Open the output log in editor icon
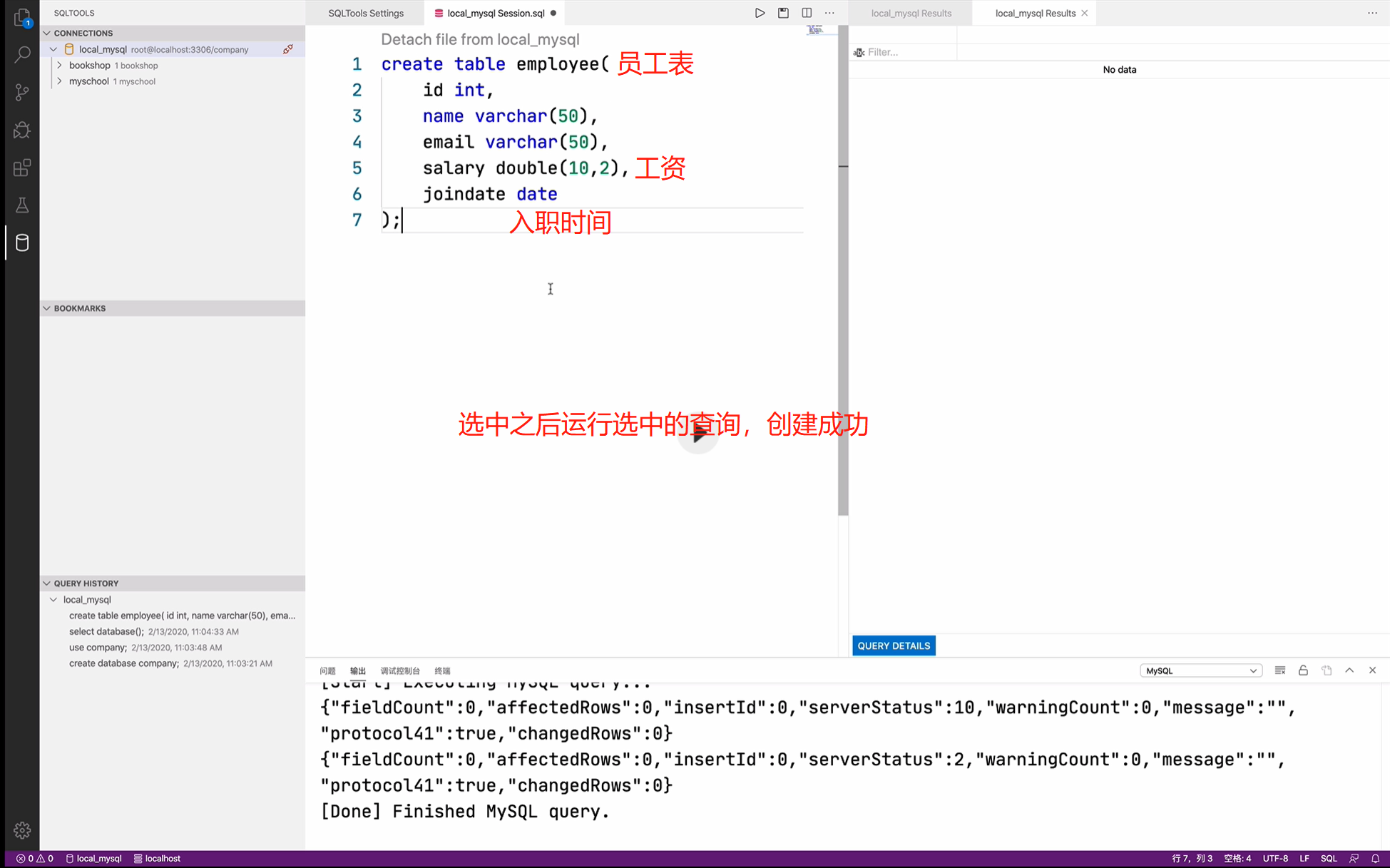The image size is (1390, 868). [x=1327, y=670]
